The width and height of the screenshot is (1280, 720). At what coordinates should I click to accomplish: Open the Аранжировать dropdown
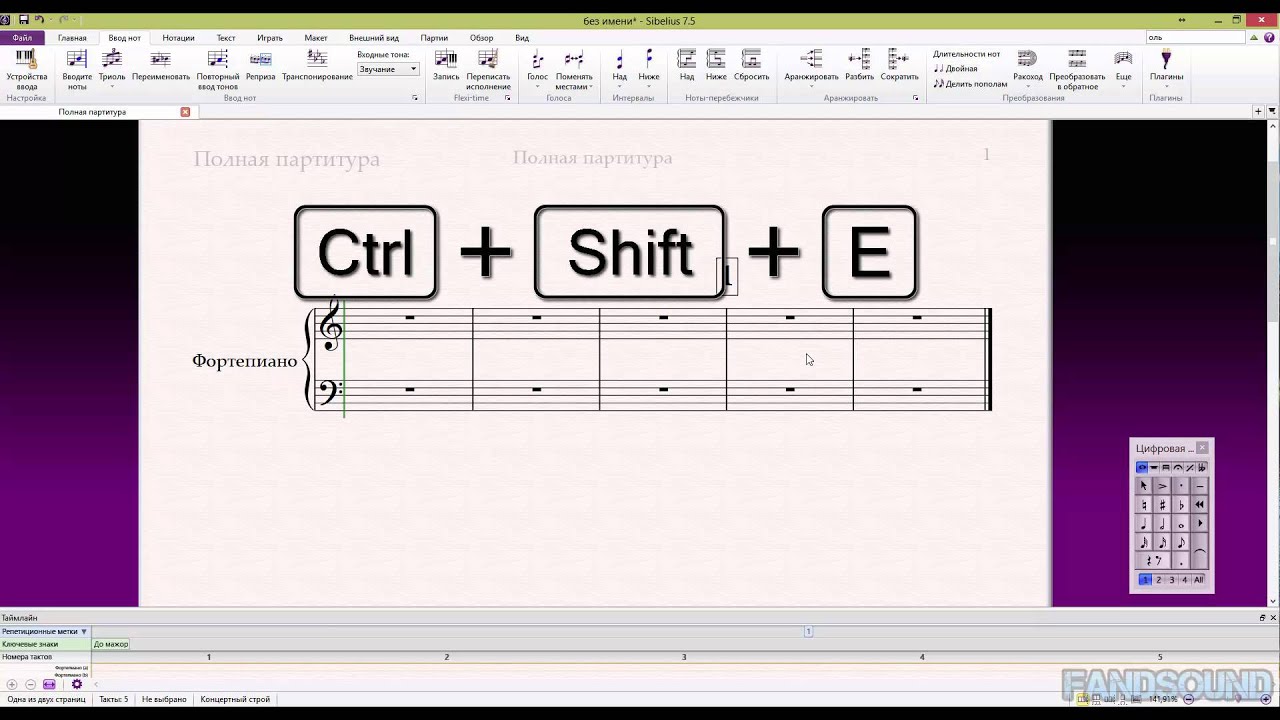pyautogui.click(x=811, y=86)
